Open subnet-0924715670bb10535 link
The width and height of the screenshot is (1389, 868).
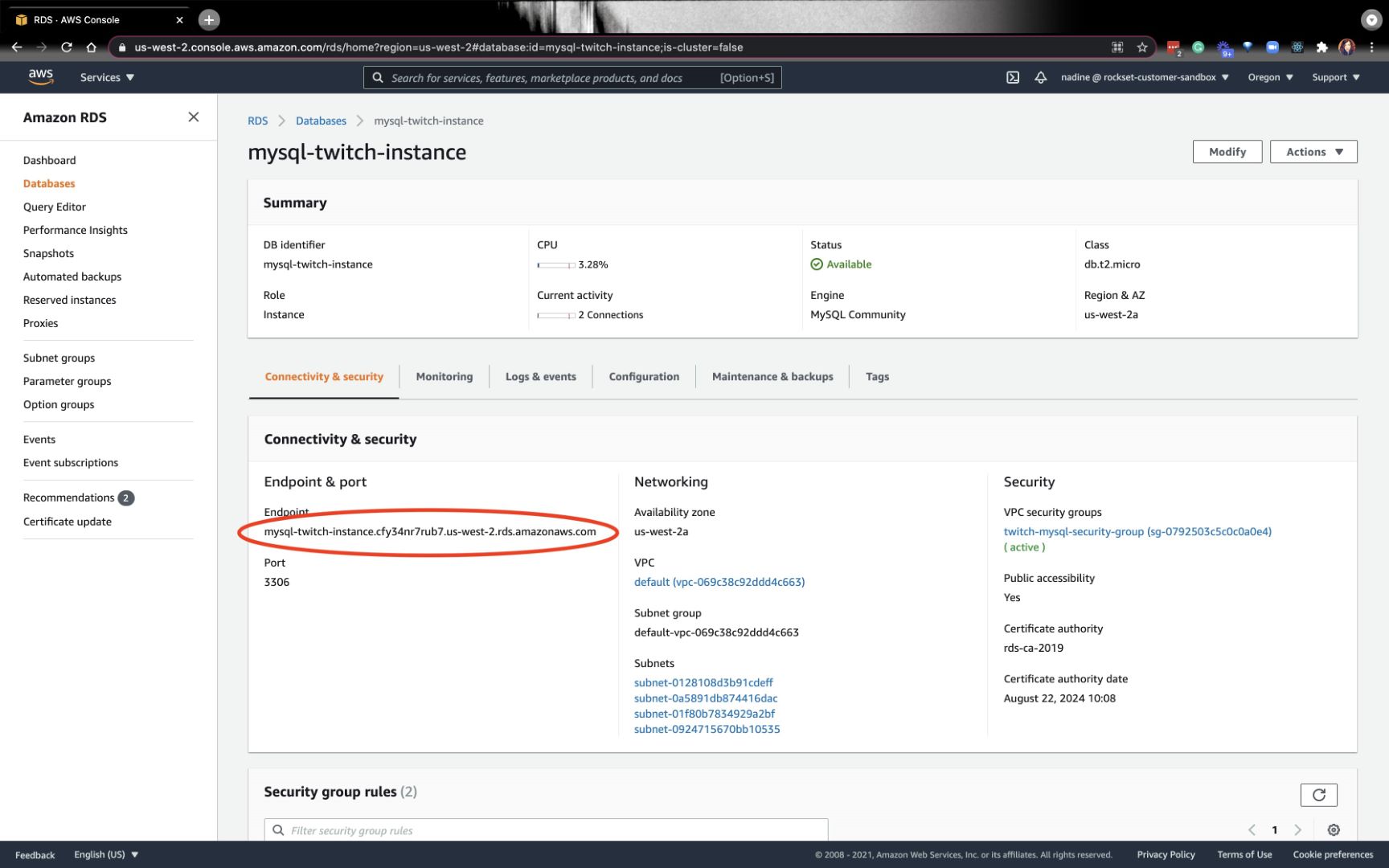pyautogui.click(x=707, y=730)
